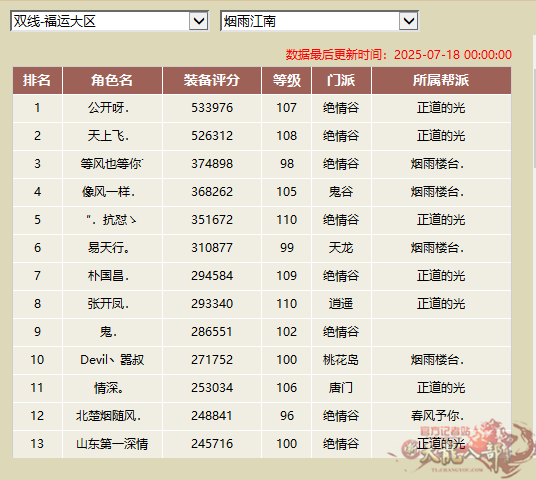The height and width of the screenshot is (480, 536).
Task: Open the 烟雨江南 server dropdown
Action: point(319,21)
